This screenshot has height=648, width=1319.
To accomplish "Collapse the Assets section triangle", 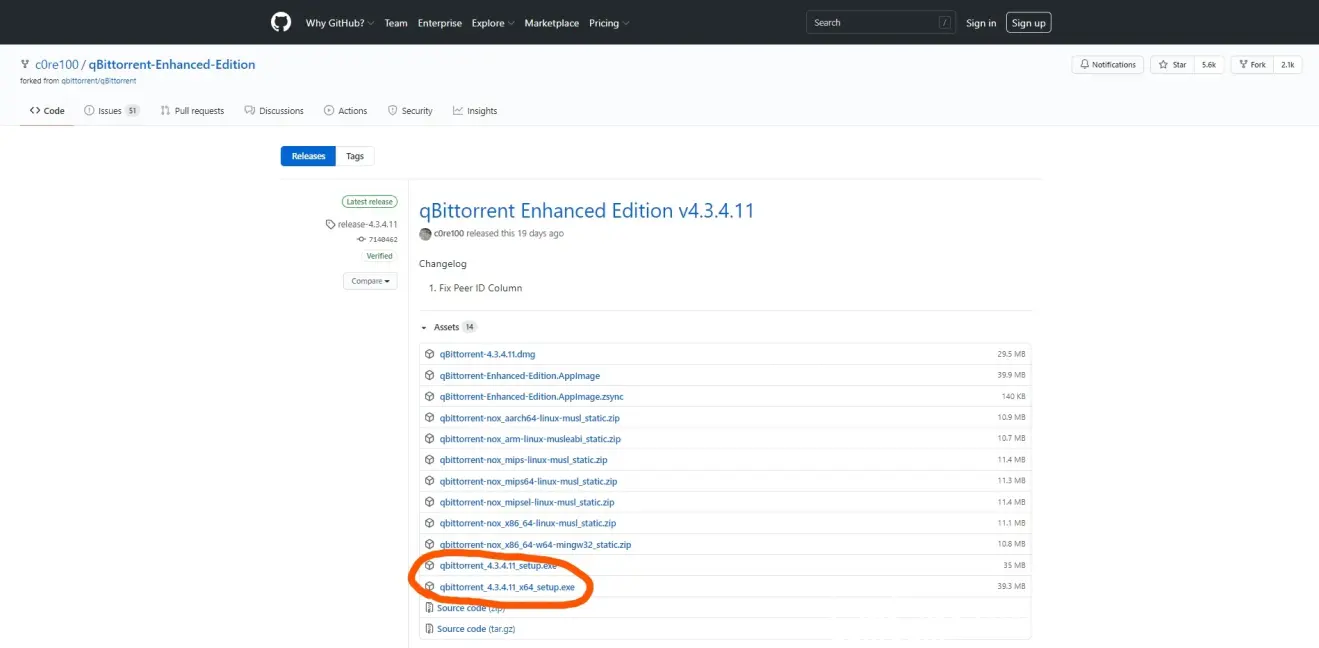I will [x=424, y=327].
